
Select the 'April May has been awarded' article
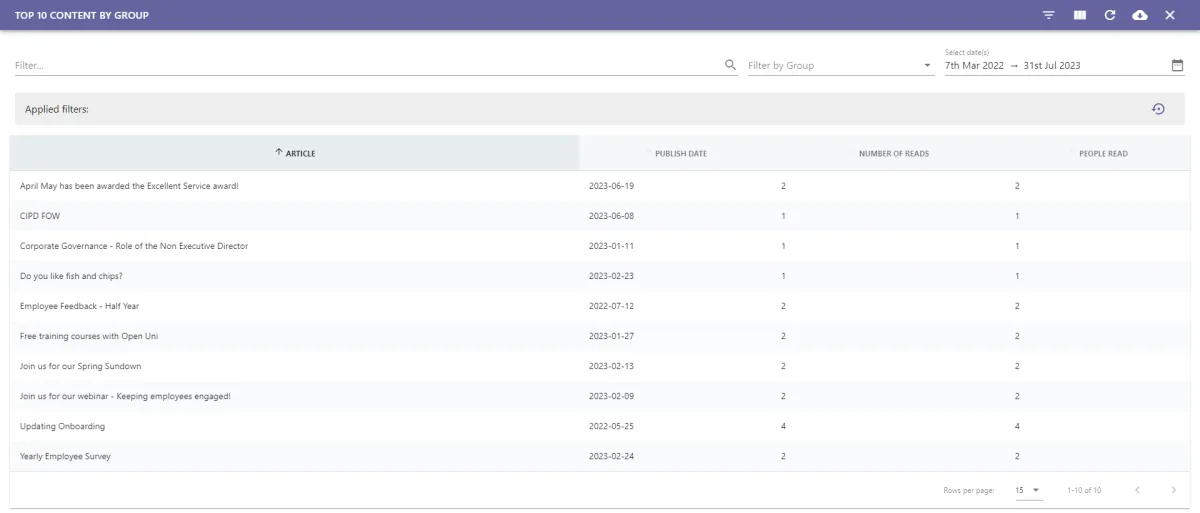tap(129, 186)
